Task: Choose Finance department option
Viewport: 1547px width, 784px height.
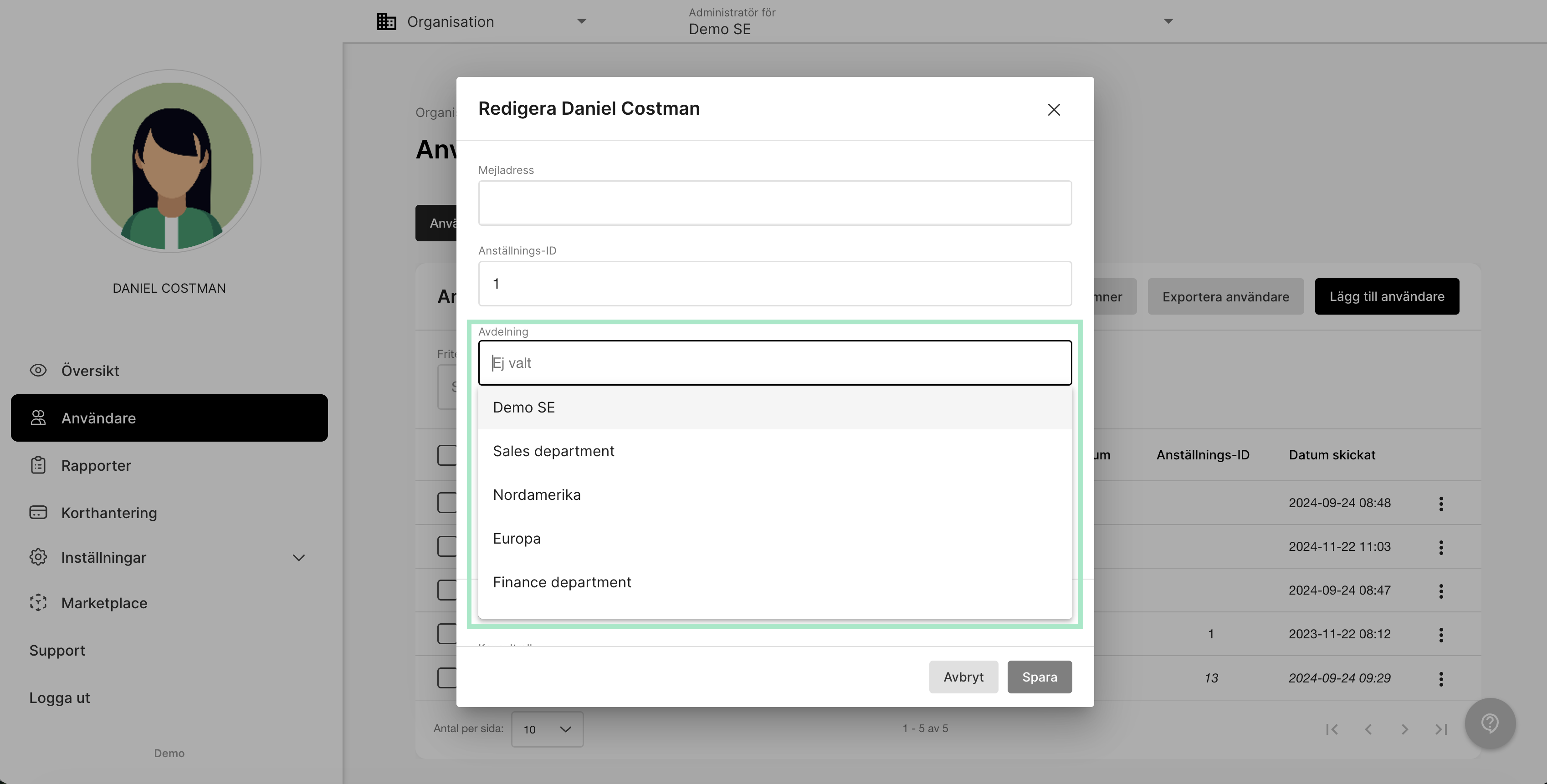Action: click(775, 583)
